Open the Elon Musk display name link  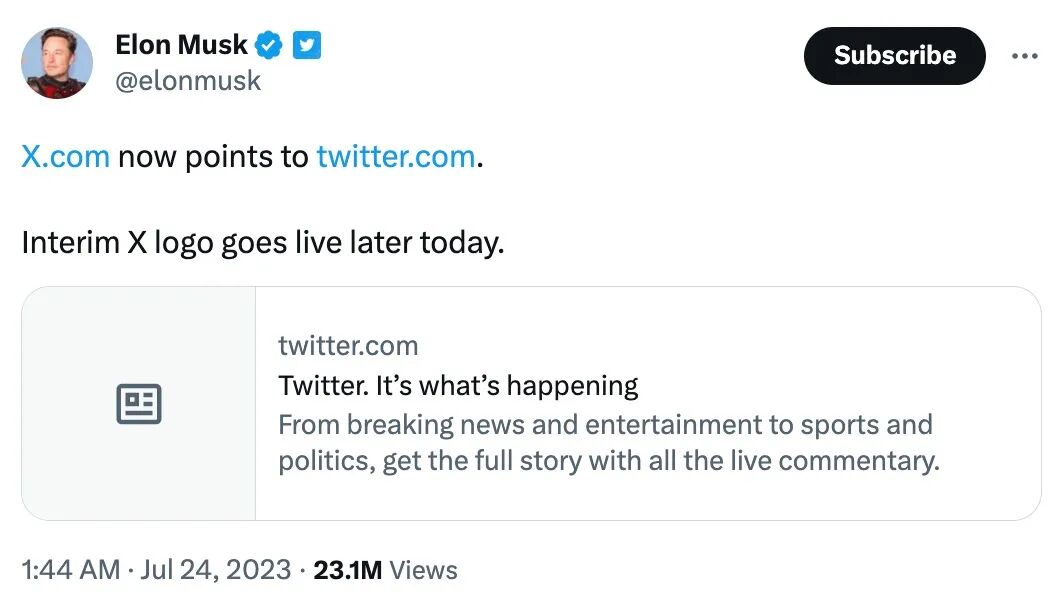(x=181, y=45)
